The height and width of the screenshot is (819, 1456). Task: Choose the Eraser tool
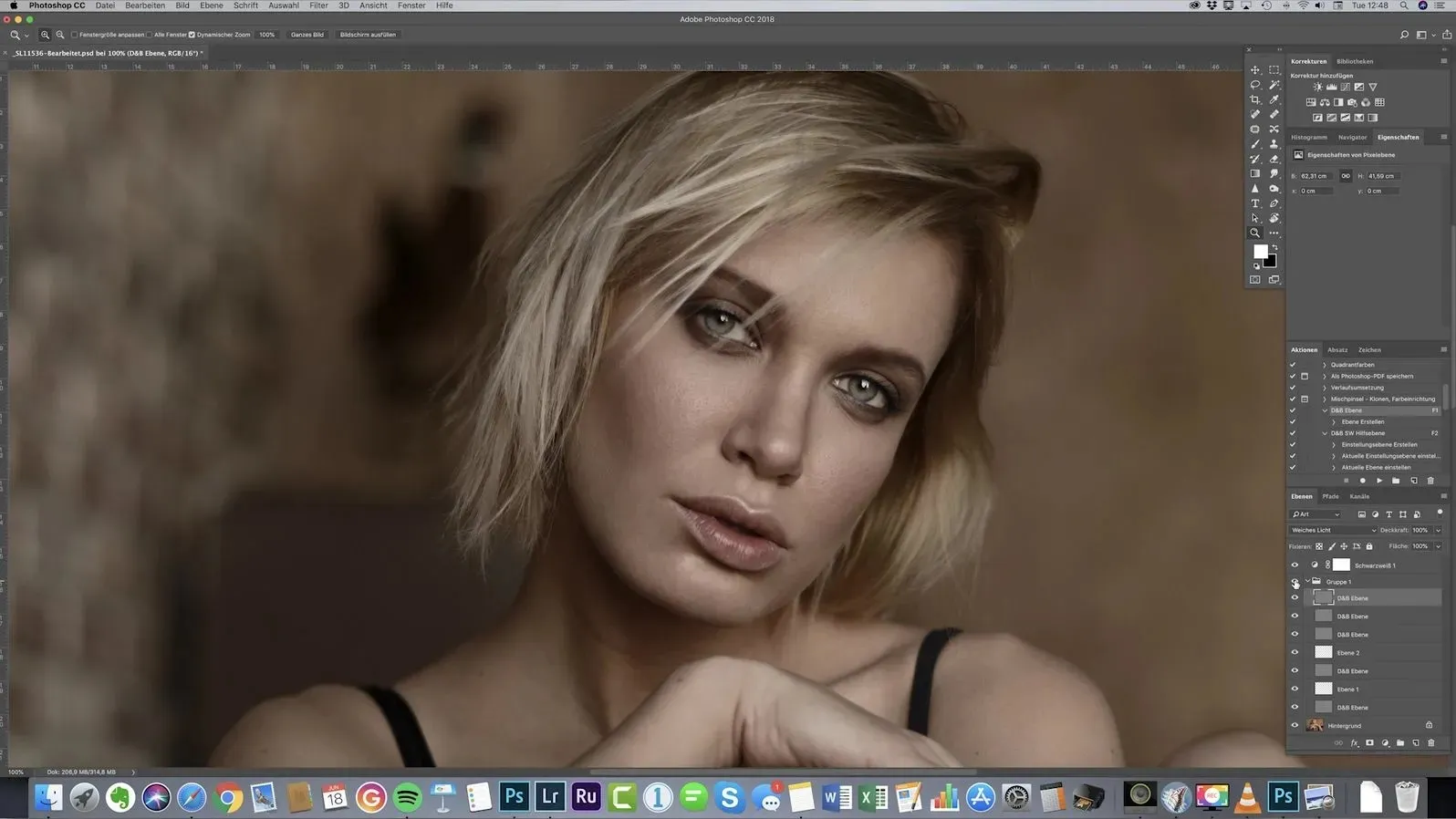point(1274,159)
